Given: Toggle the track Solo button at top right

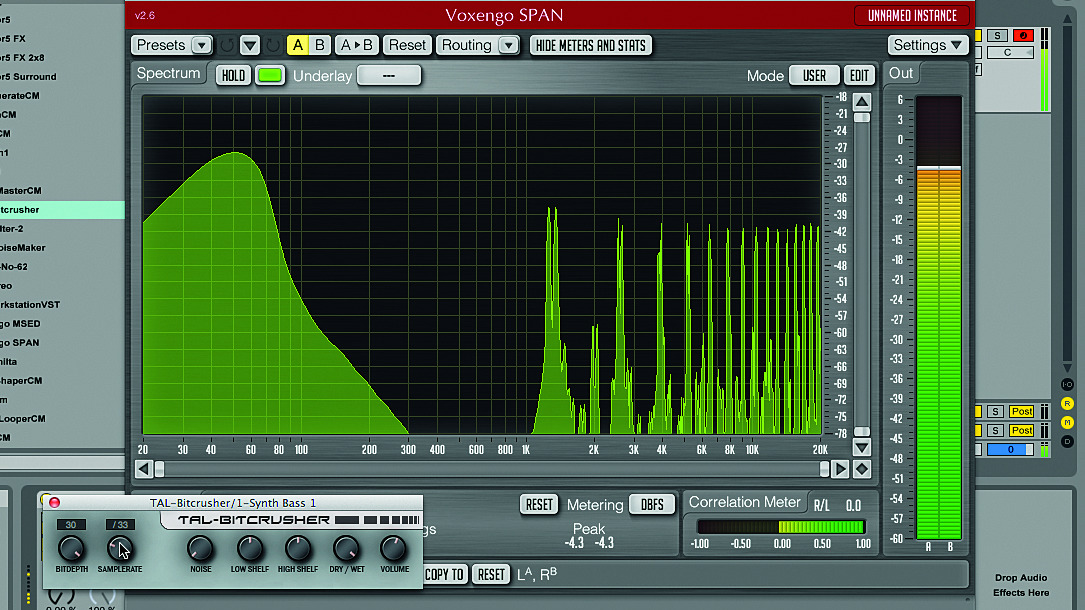Looking at the screenshot, I should [x=997, y=35].
